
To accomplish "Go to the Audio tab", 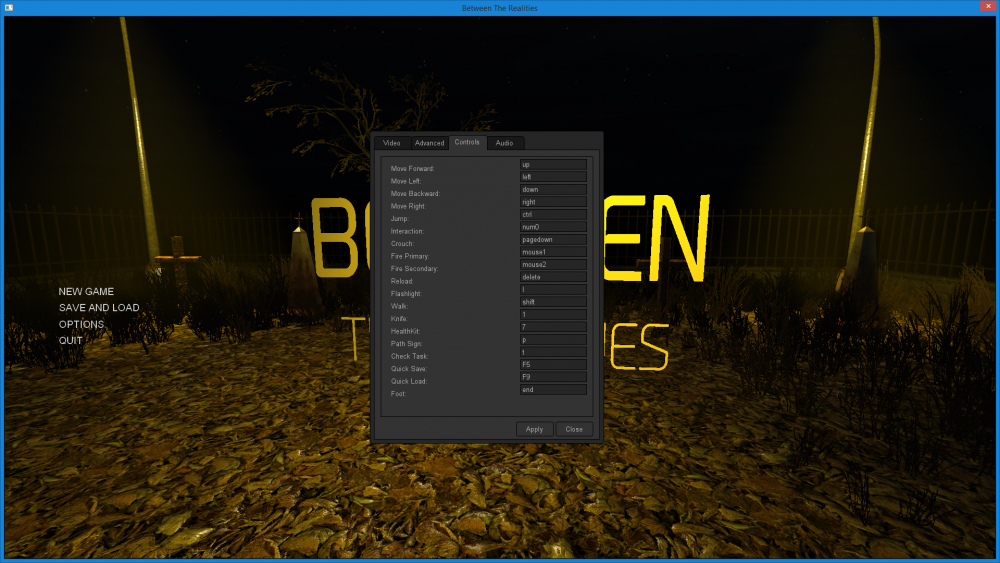I will (504, 143).
